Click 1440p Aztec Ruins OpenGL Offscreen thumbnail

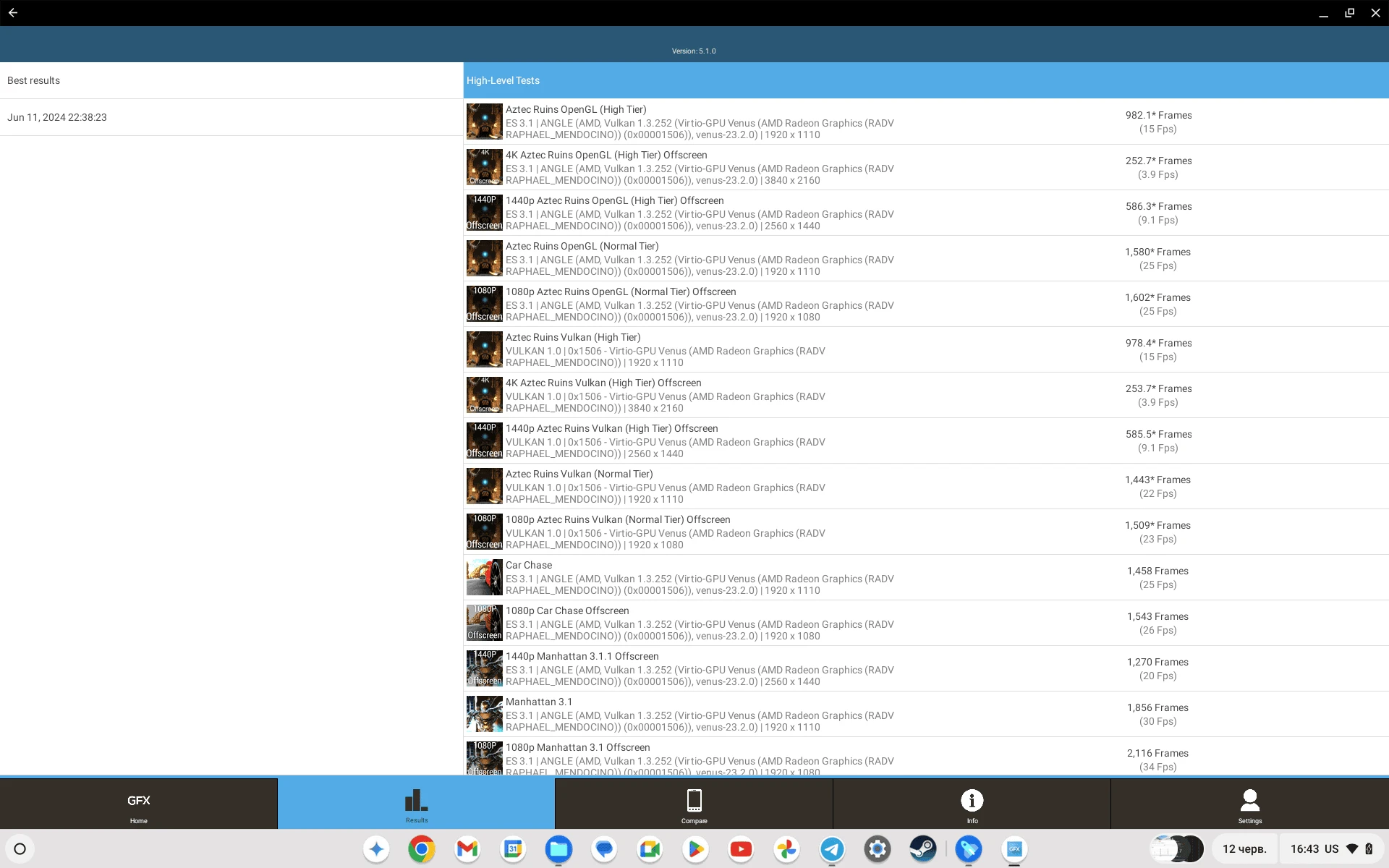484,213
